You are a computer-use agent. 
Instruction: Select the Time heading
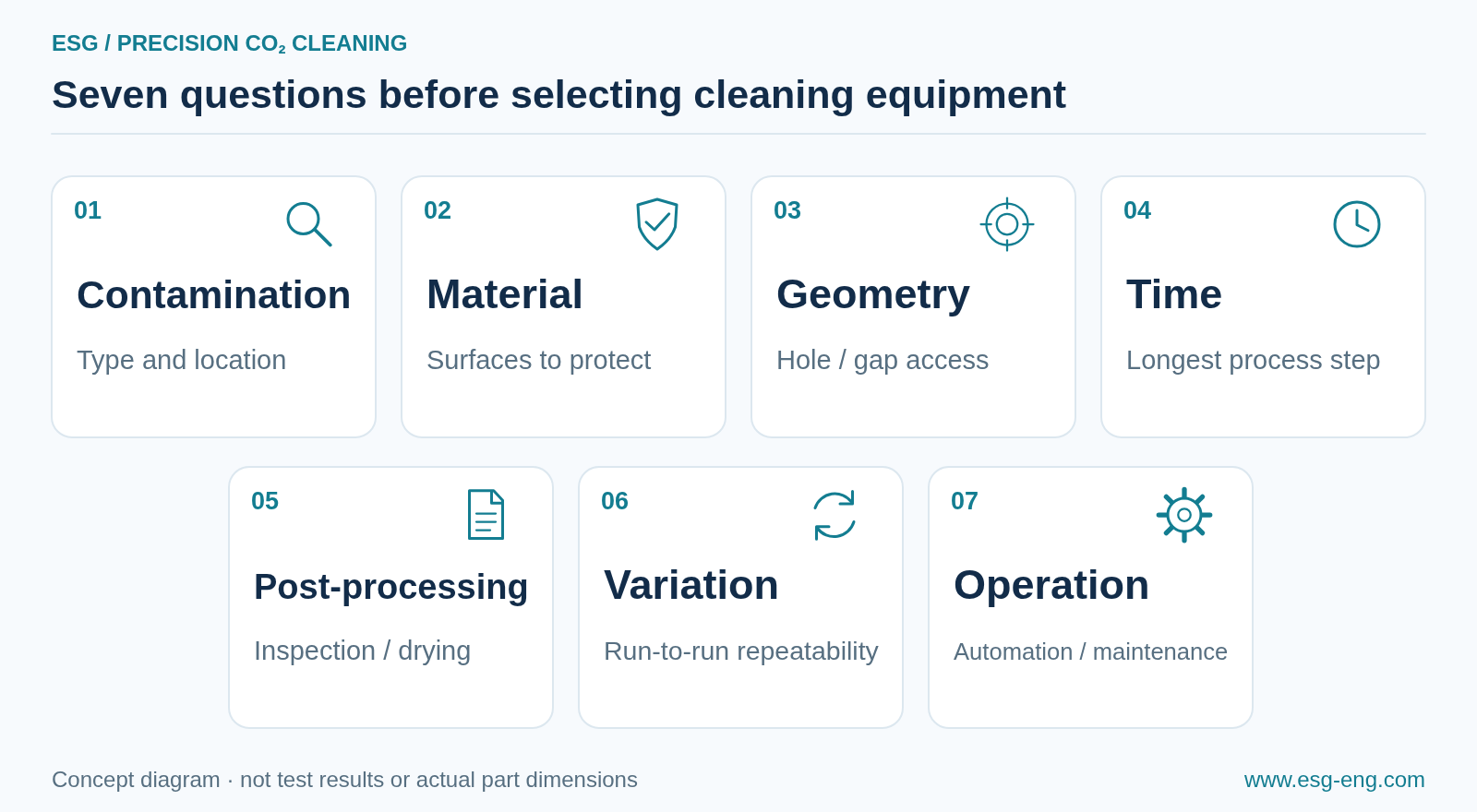1174,295
